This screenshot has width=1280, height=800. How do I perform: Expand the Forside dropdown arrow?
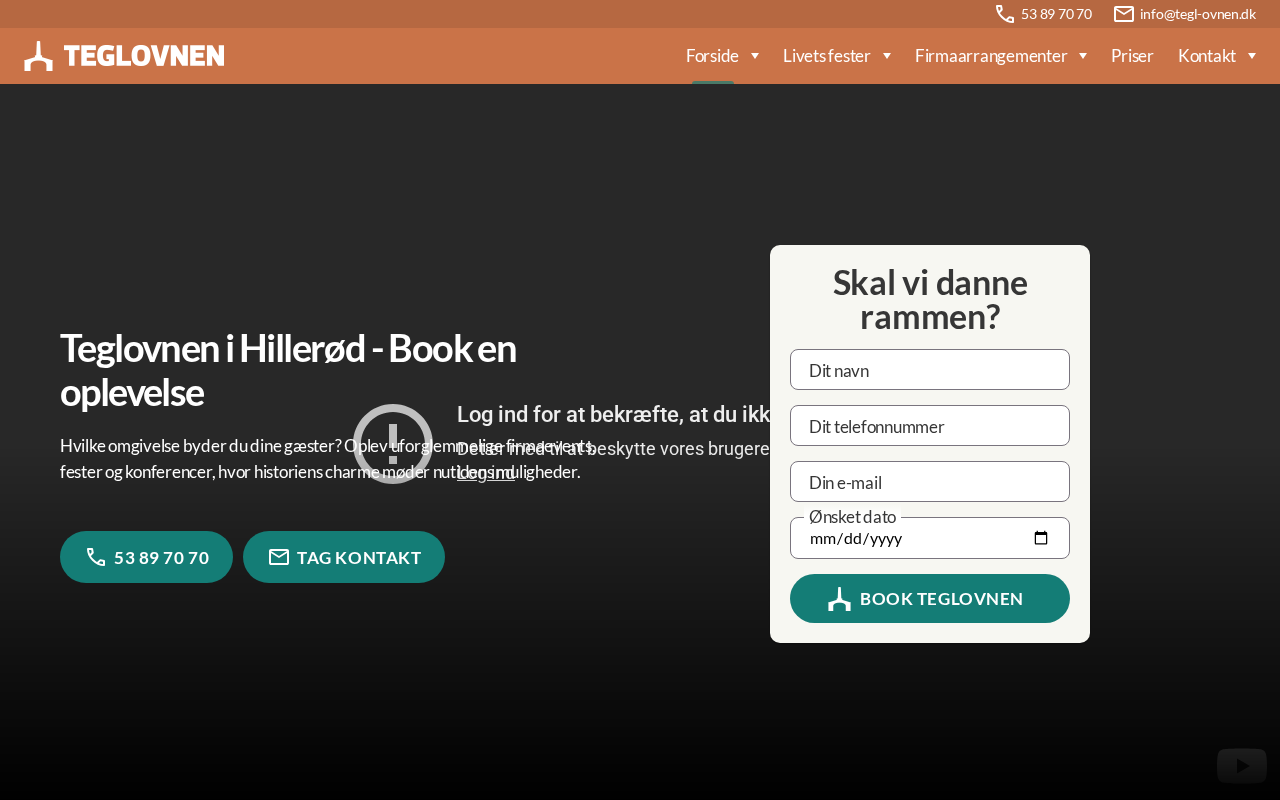click(x=755, y=56)
